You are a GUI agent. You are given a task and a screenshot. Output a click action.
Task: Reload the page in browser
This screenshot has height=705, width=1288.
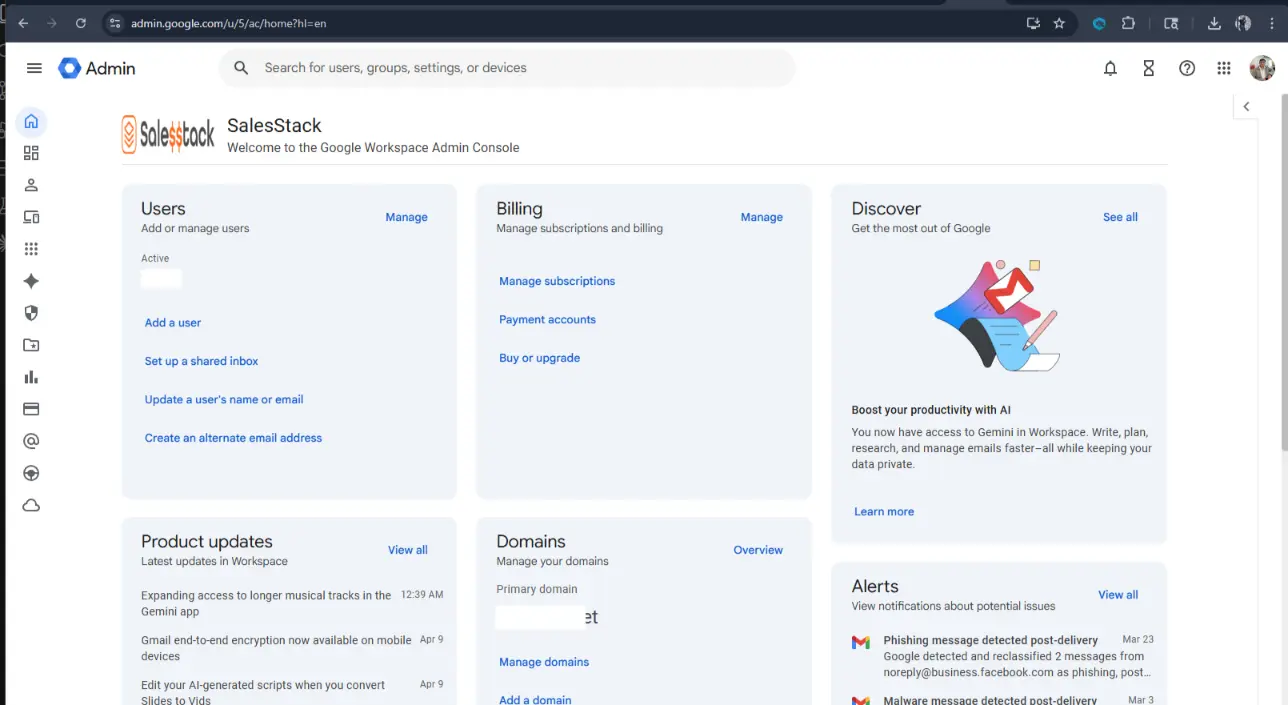[80, 23]
